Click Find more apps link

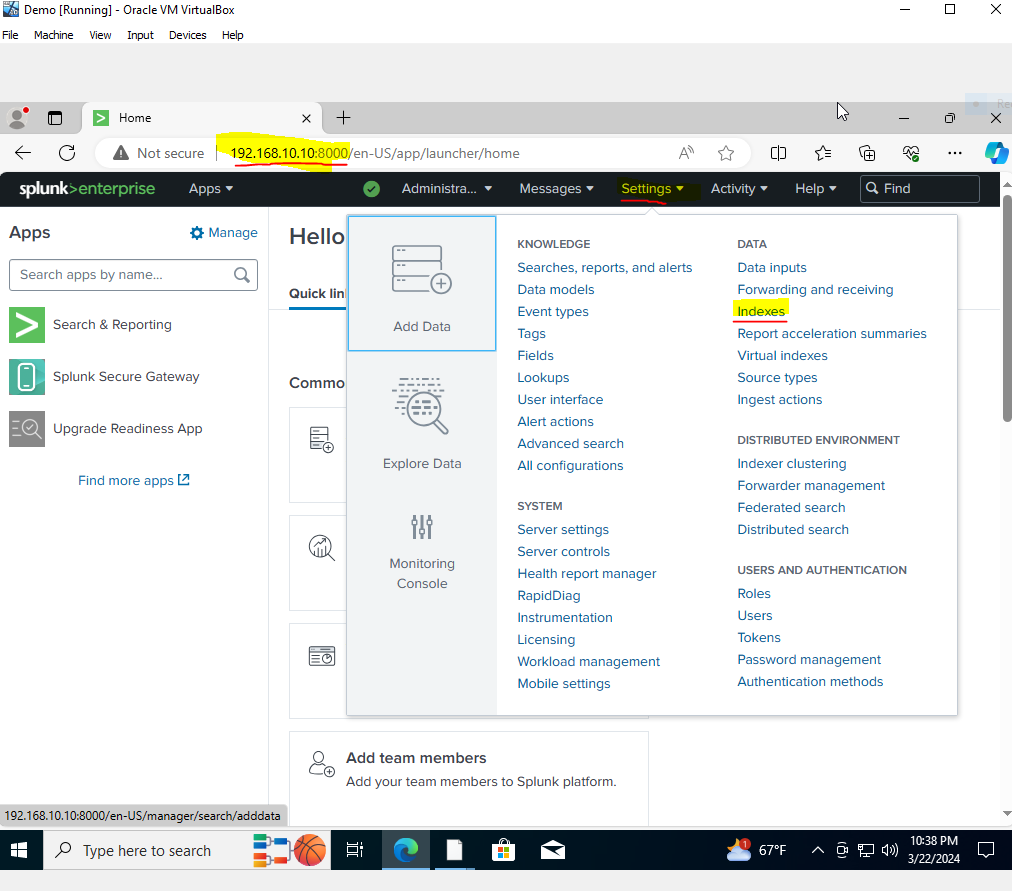point(134,481)
